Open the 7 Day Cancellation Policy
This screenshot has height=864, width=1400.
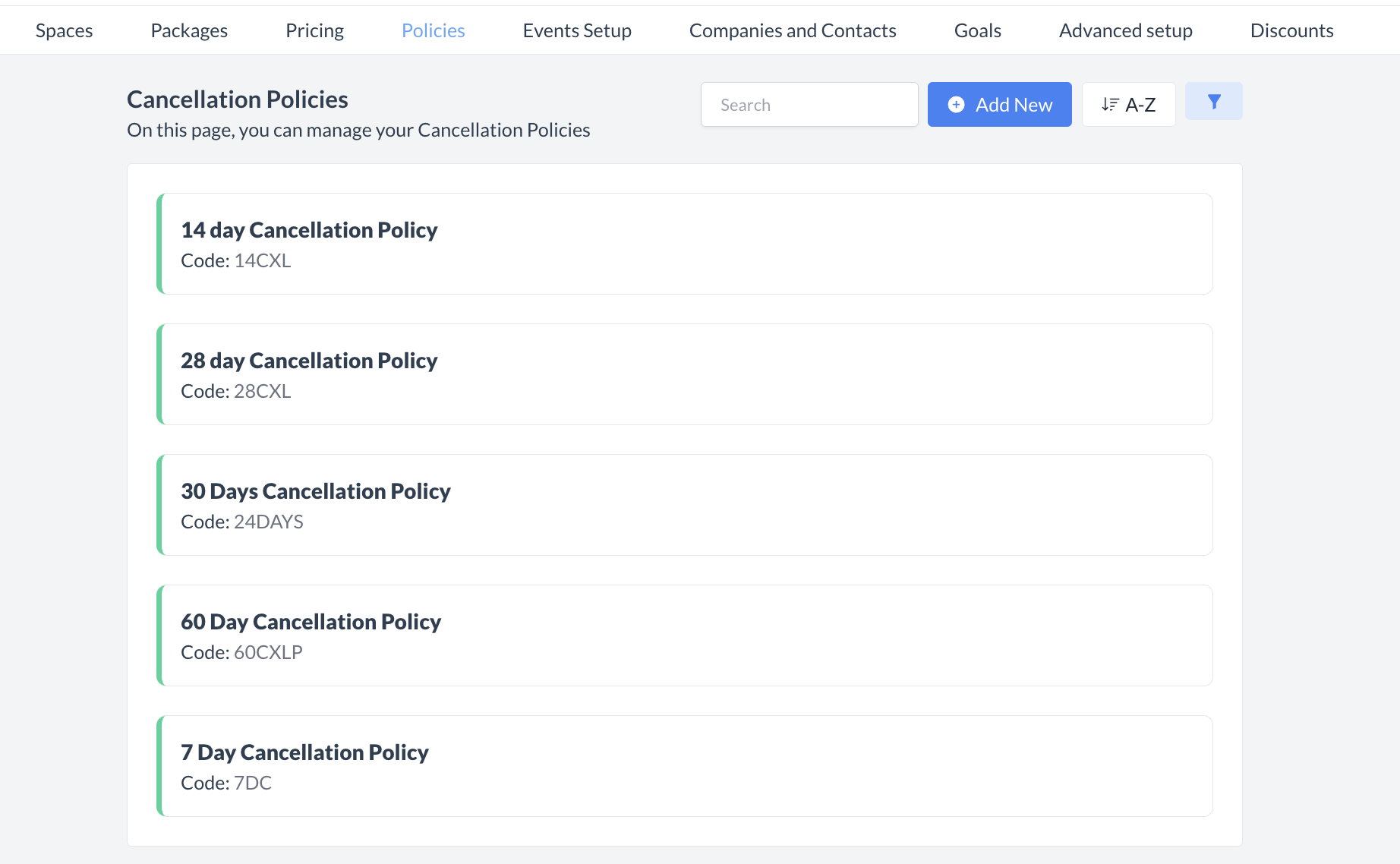[x=684, y=766]
